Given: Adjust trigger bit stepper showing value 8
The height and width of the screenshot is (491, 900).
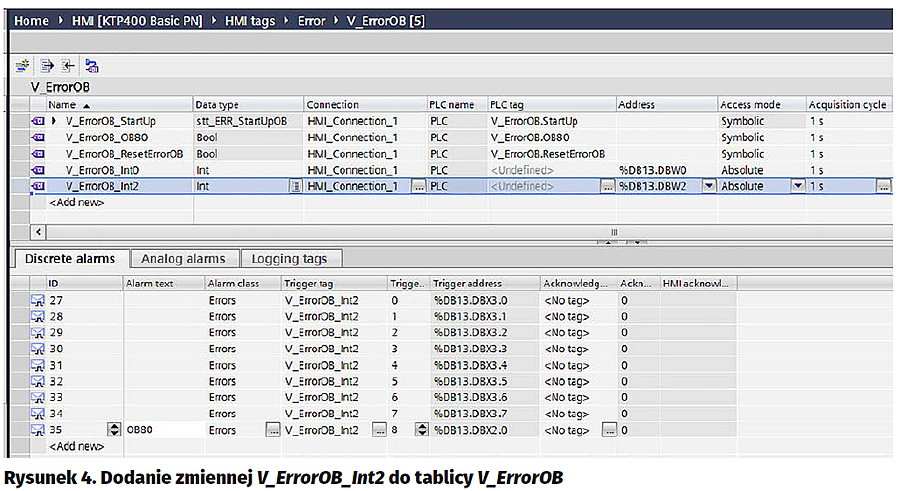Looking at the screenshot, I should pyautogui.click(x=422, y=430).
